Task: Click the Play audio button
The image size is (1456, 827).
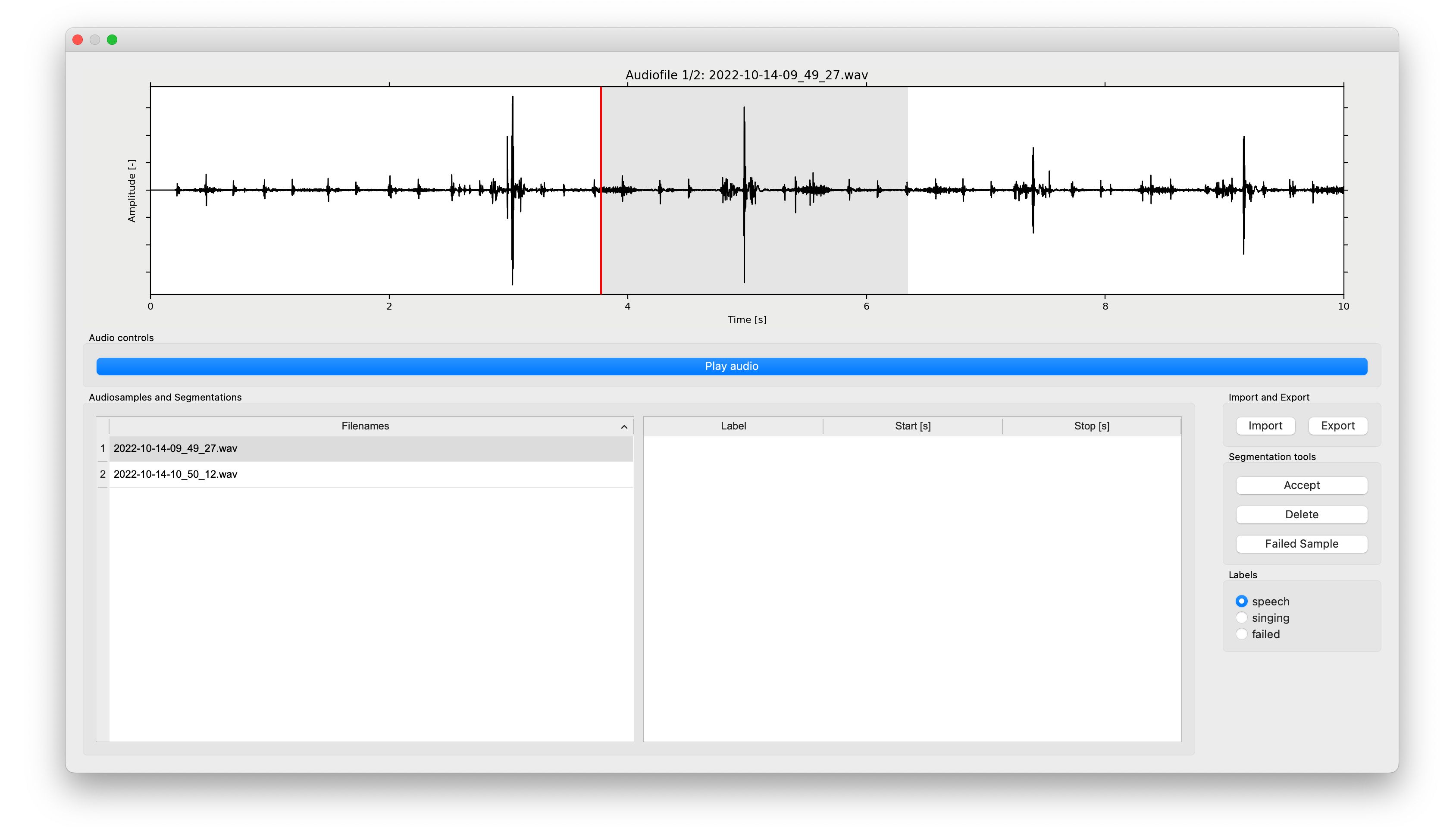Action: (x=731, y=367)
